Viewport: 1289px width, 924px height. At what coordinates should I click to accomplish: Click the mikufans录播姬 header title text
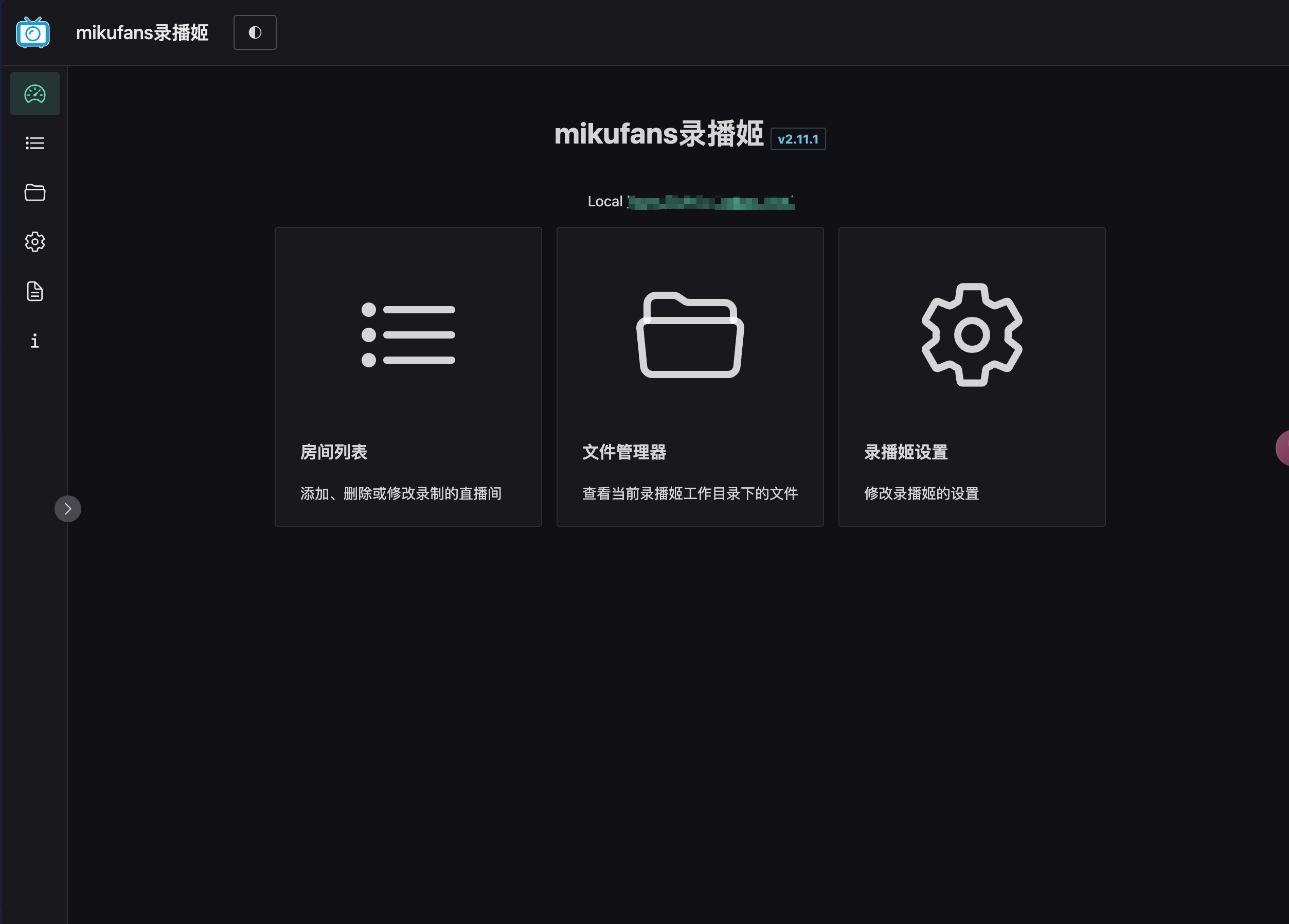click(142, 33)
